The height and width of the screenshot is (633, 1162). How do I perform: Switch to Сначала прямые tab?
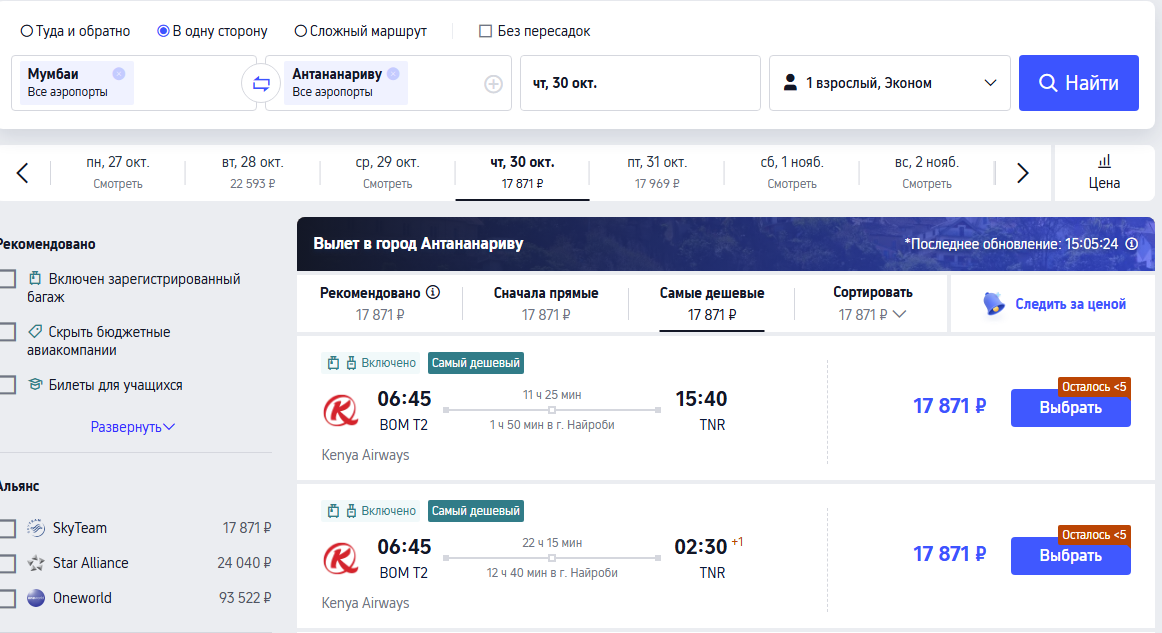[546, 303]
